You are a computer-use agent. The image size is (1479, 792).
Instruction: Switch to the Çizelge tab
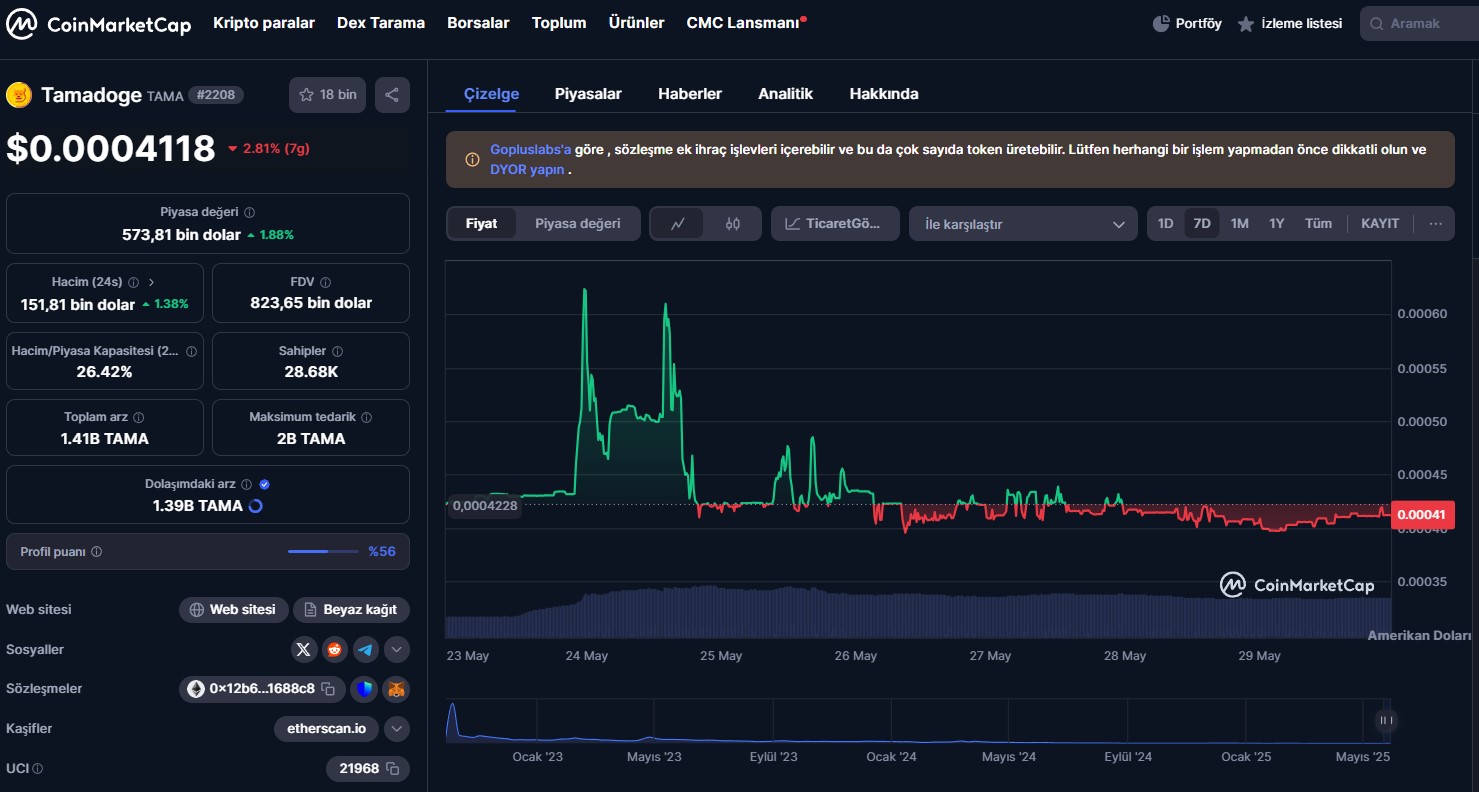[x=492, y=94]
